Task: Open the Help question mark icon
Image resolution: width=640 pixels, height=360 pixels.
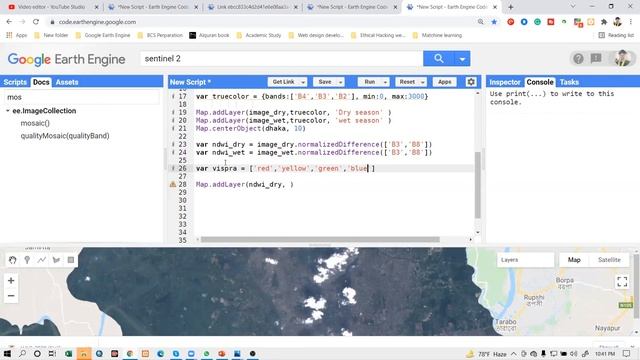Action: 578,59
